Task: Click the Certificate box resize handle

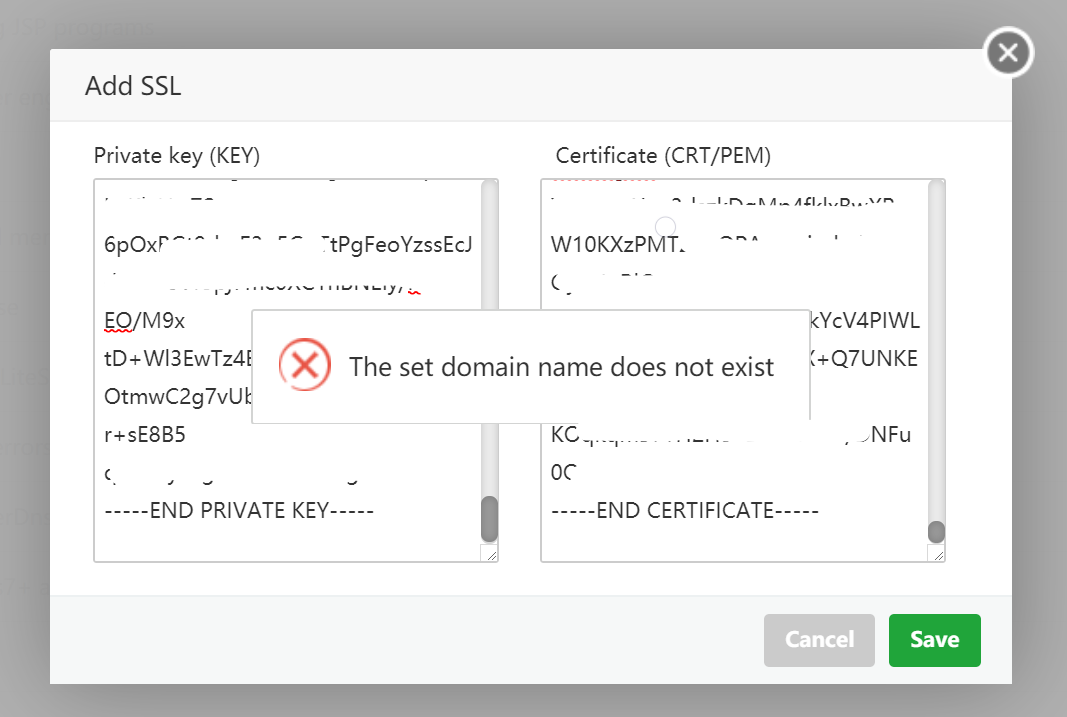Action: 936,553
